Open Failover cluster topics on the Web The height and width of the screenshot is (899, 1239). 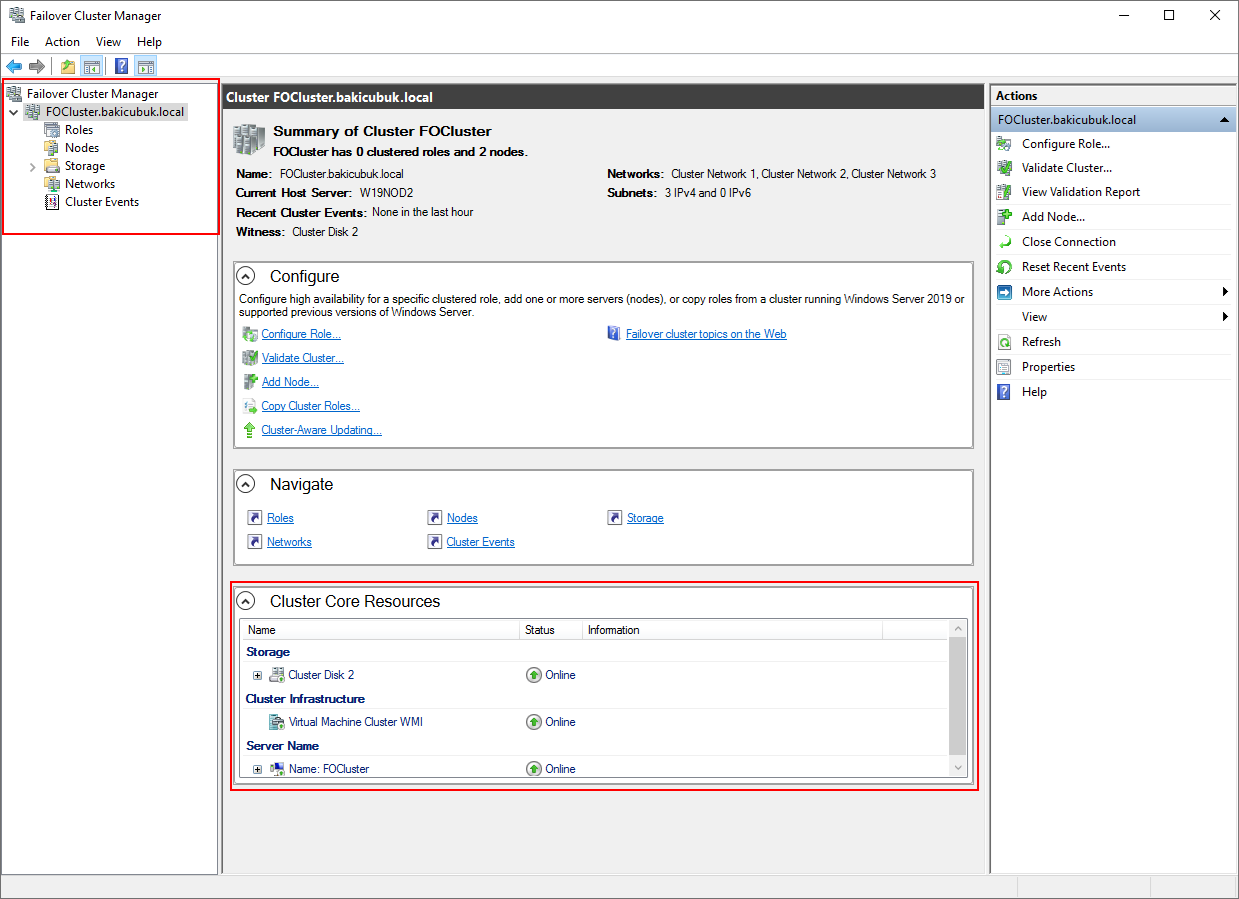pyautogui.click(x=706, y=334)
